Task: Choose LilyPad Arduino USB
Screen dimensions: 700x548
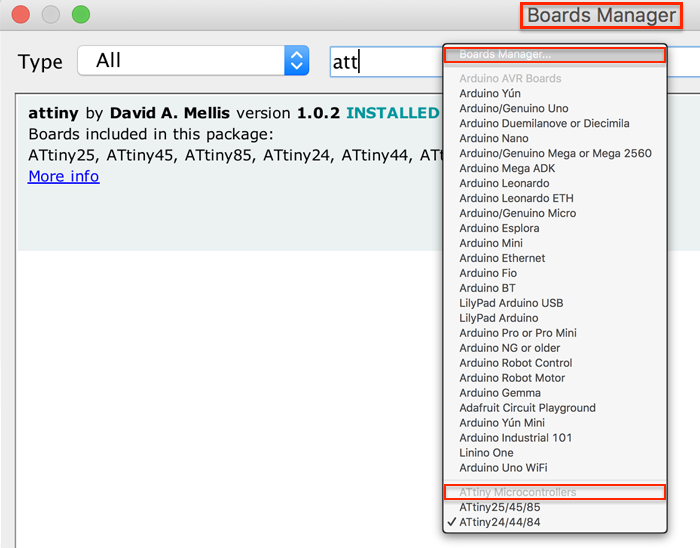Action: click(555, 303)
